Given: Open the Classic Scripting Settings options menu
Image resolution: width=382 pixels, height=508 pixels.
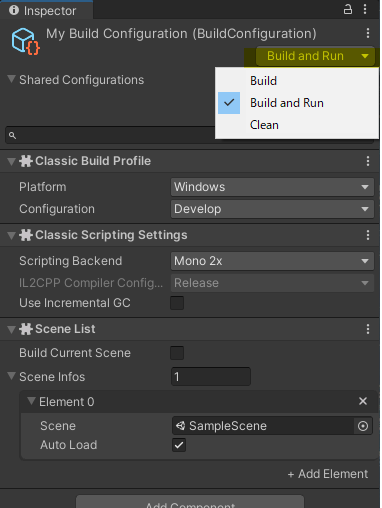Looking at the screenshot, I should pyautogui.click(x=368, y=235).
